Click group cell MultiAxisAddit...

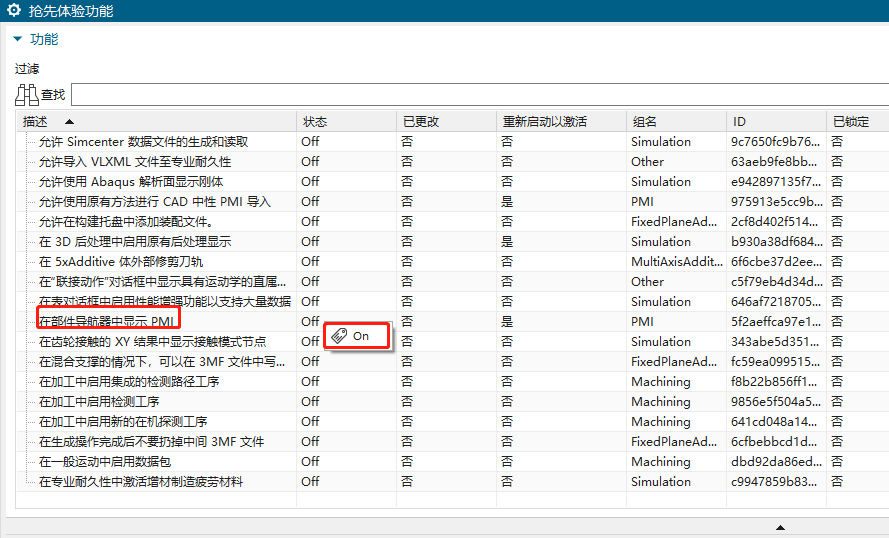[677, 261]
